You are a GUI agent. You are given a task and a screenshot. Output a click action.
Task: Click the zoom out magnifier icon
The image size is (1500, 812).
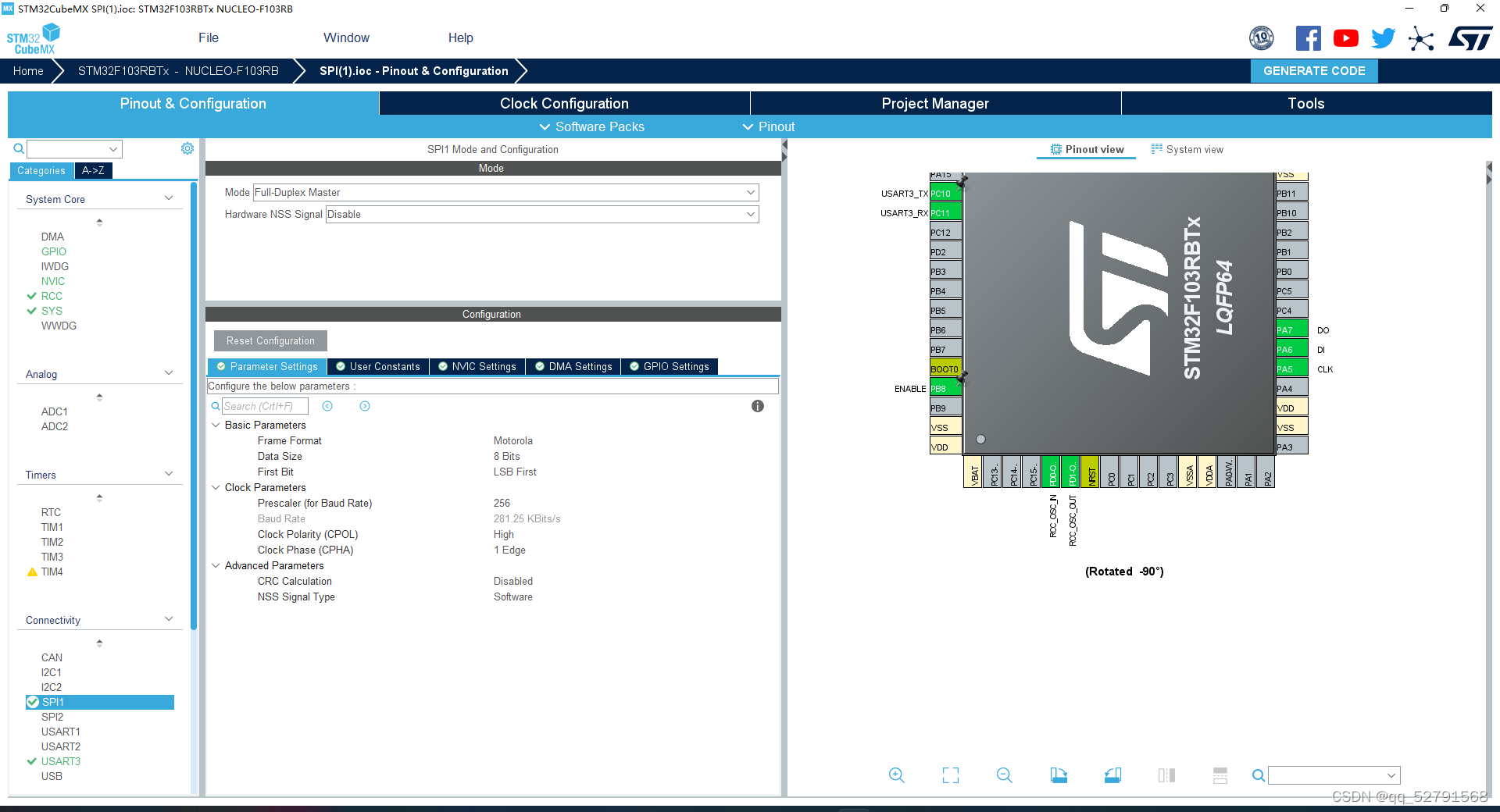(x=1004, y=775)
